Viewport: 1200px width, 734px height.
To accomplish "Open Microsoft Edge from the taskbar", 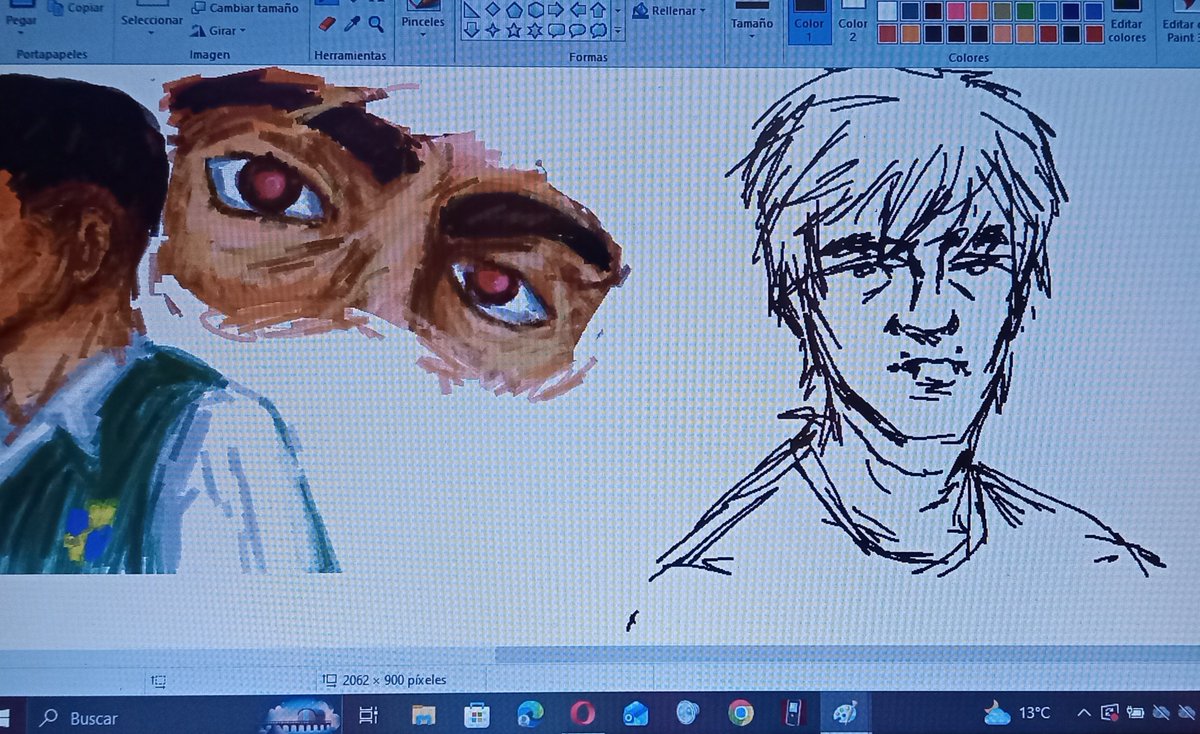I will (x=530, y=713).
